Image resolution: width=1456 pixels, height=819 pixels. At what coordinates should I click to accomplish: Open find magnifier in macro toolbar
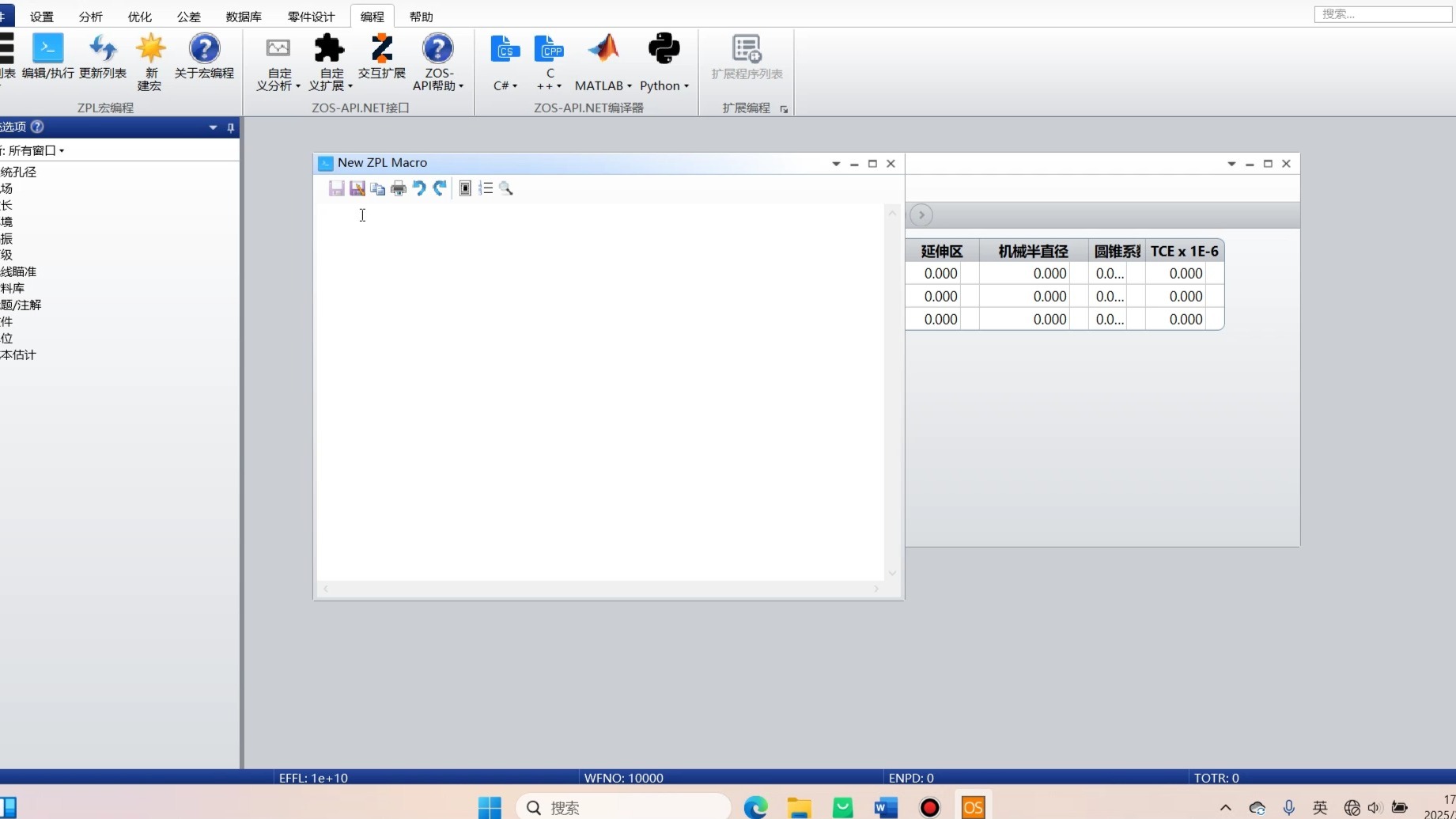click(506, 188)
